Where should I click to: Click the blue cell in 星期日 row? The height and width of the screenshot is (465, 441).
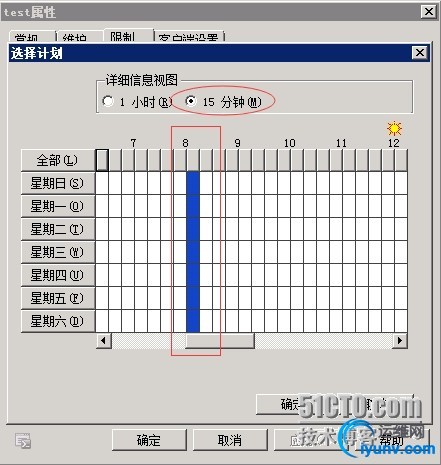pos(193,183)
